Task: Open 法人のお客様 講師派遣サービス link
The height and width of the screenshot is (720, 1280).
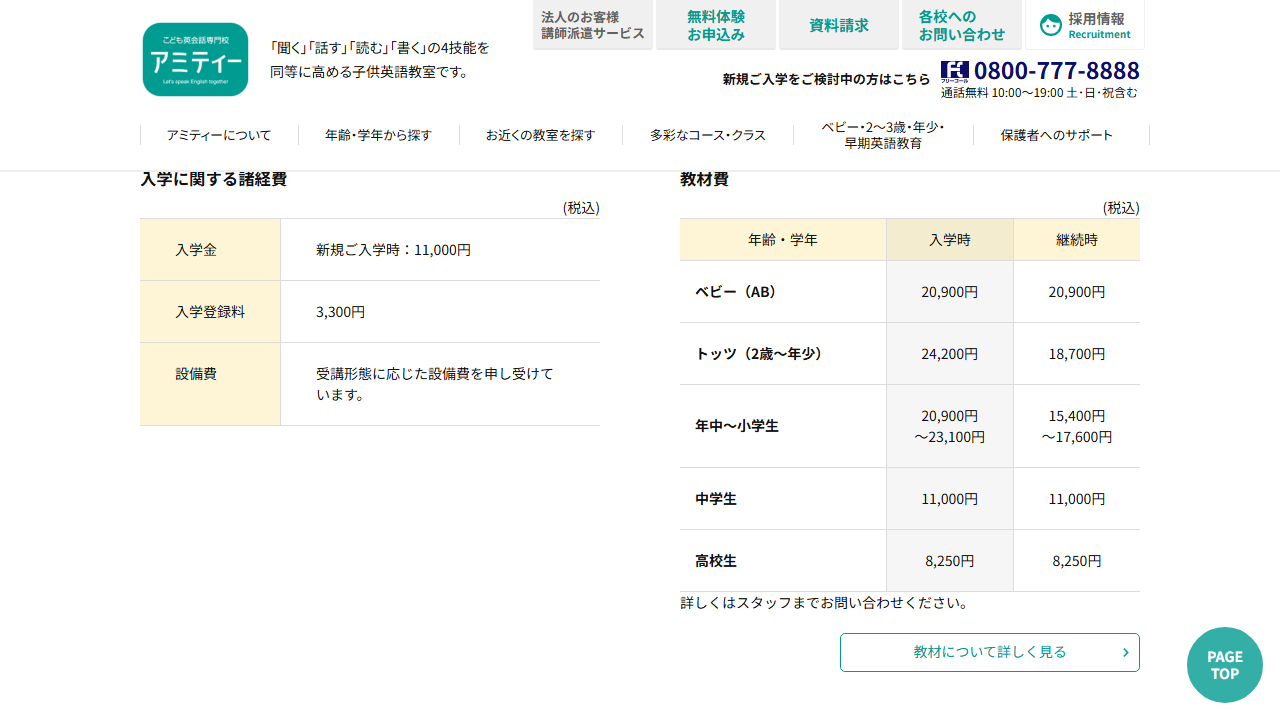Action: coord(593,25)
